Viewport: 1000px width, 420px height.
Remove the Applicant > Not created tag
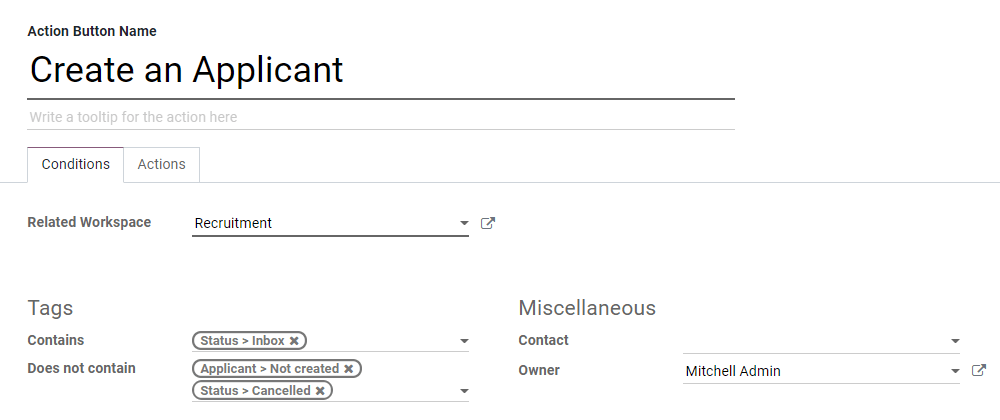point(348,369)
